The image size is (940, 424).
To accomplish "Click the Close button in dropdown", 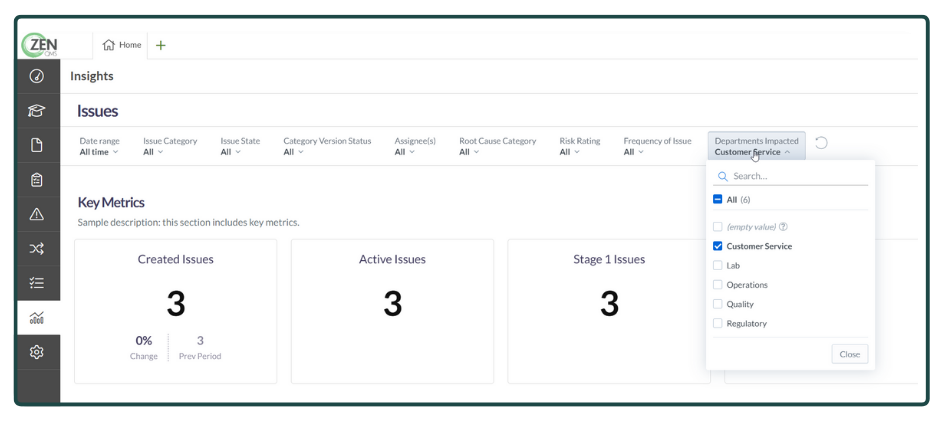I will tap(849, 354).
